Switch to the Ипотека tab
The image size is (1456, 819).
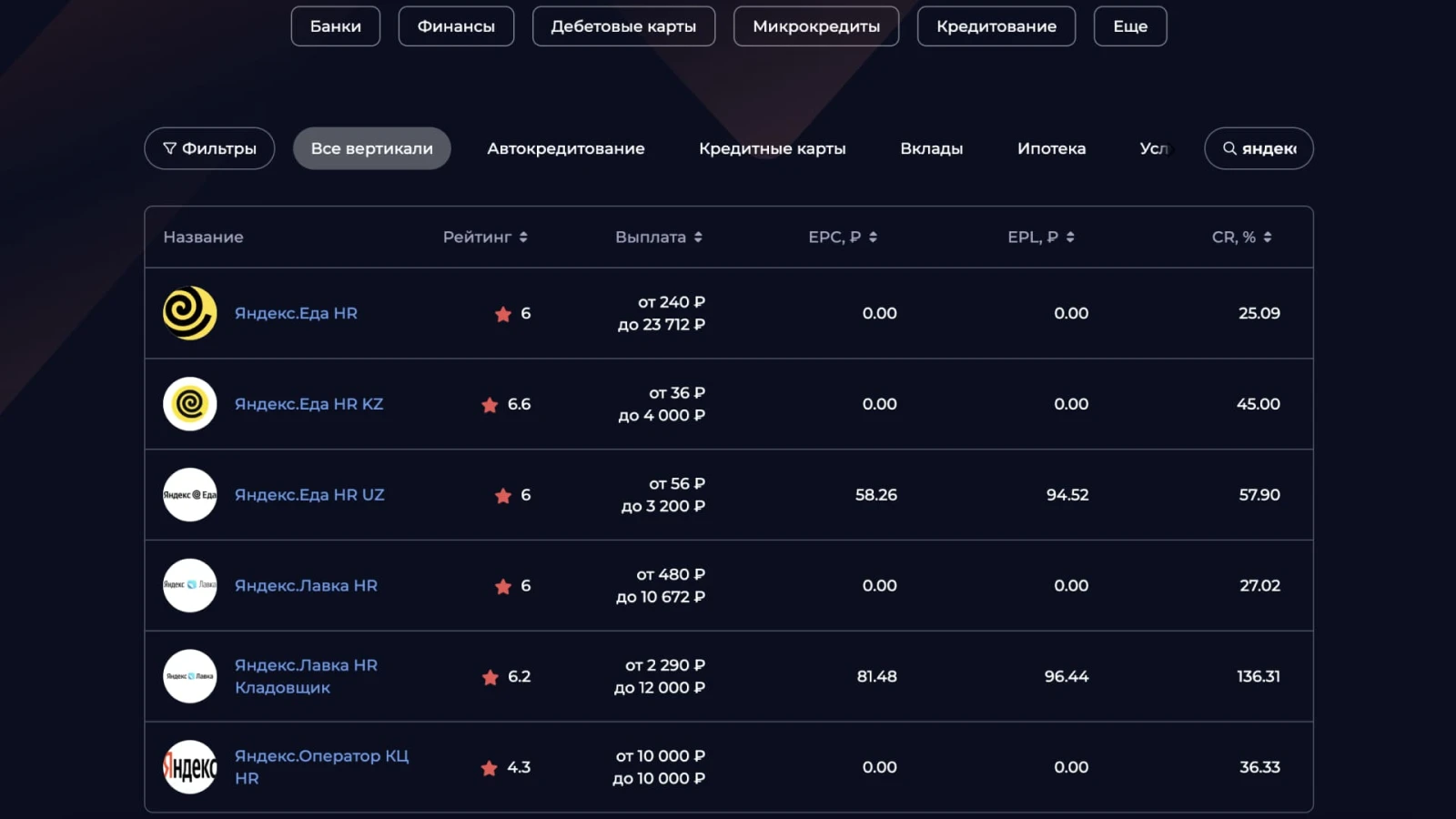click(x=1052, y=148)
